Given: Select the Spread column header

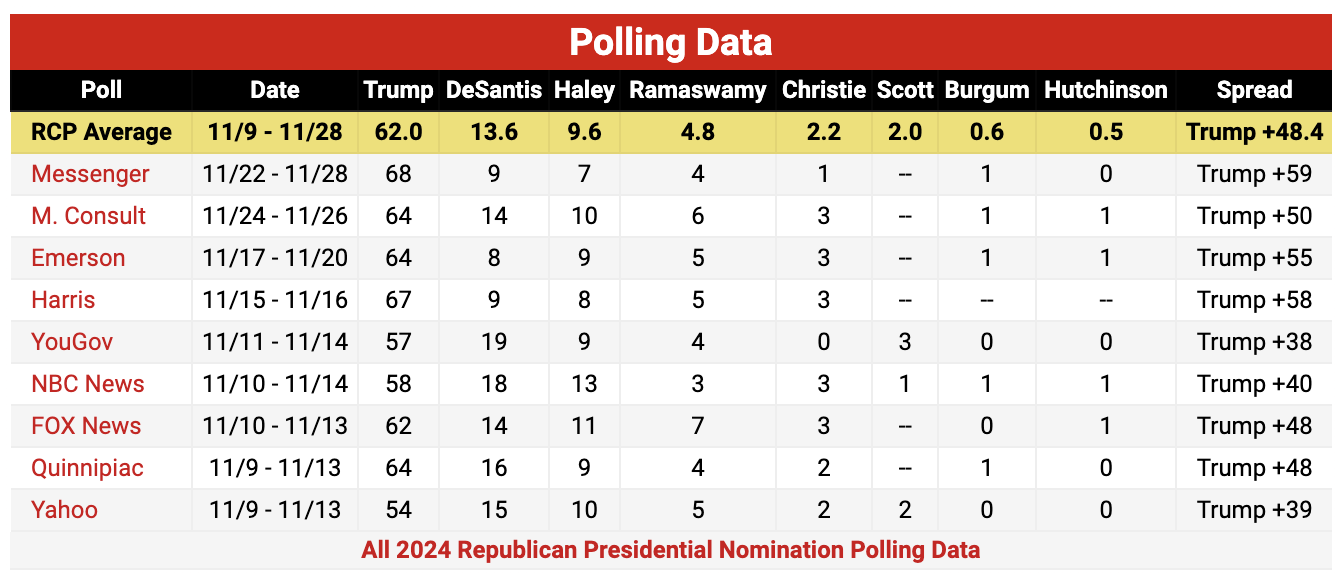Looking at the screenshot, I should pyautogui.click(x=1254, y=90).
